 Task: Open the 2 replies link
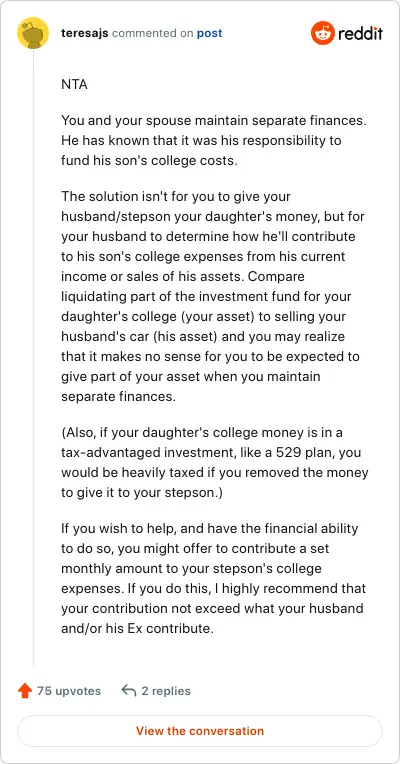[166, 690]
